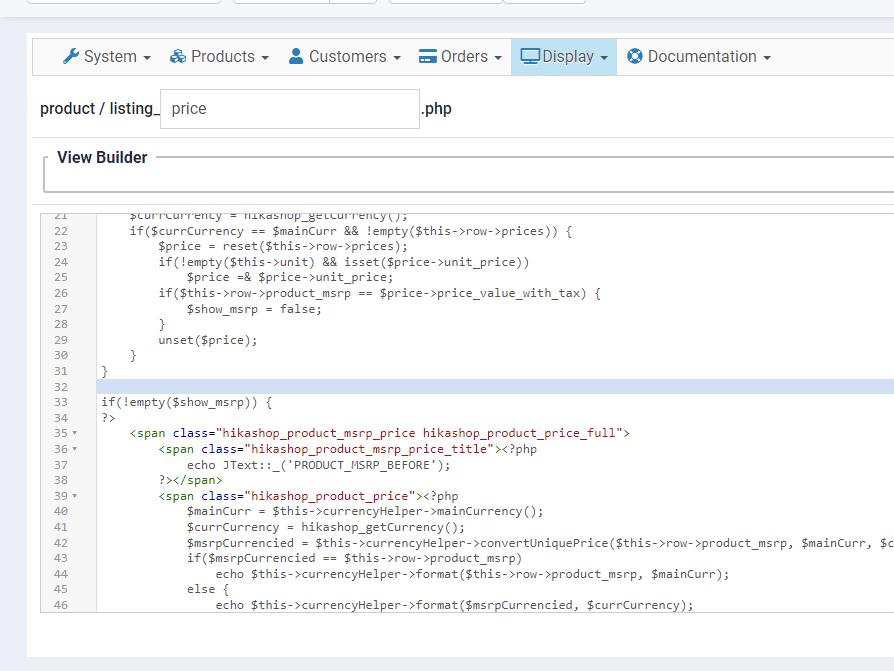The height and width of the screenshot is (671, 894).
Task: Click the credit card icon beside Orders
Action: pyautogui.click(x=428, y=57)
